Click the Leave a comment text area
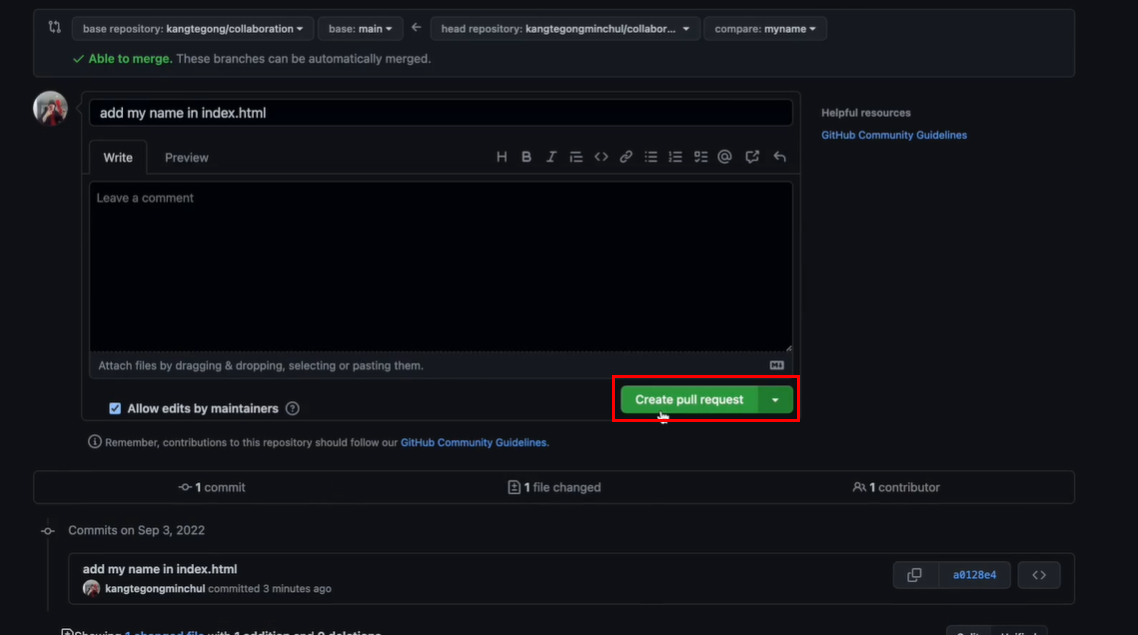 click(x=441, y=266)
